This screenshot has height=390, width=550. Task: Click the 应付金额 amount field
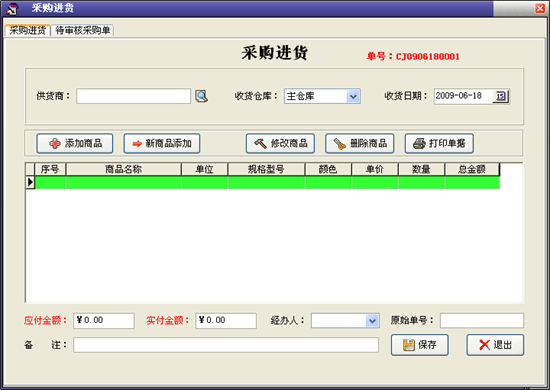coord(104,321)
